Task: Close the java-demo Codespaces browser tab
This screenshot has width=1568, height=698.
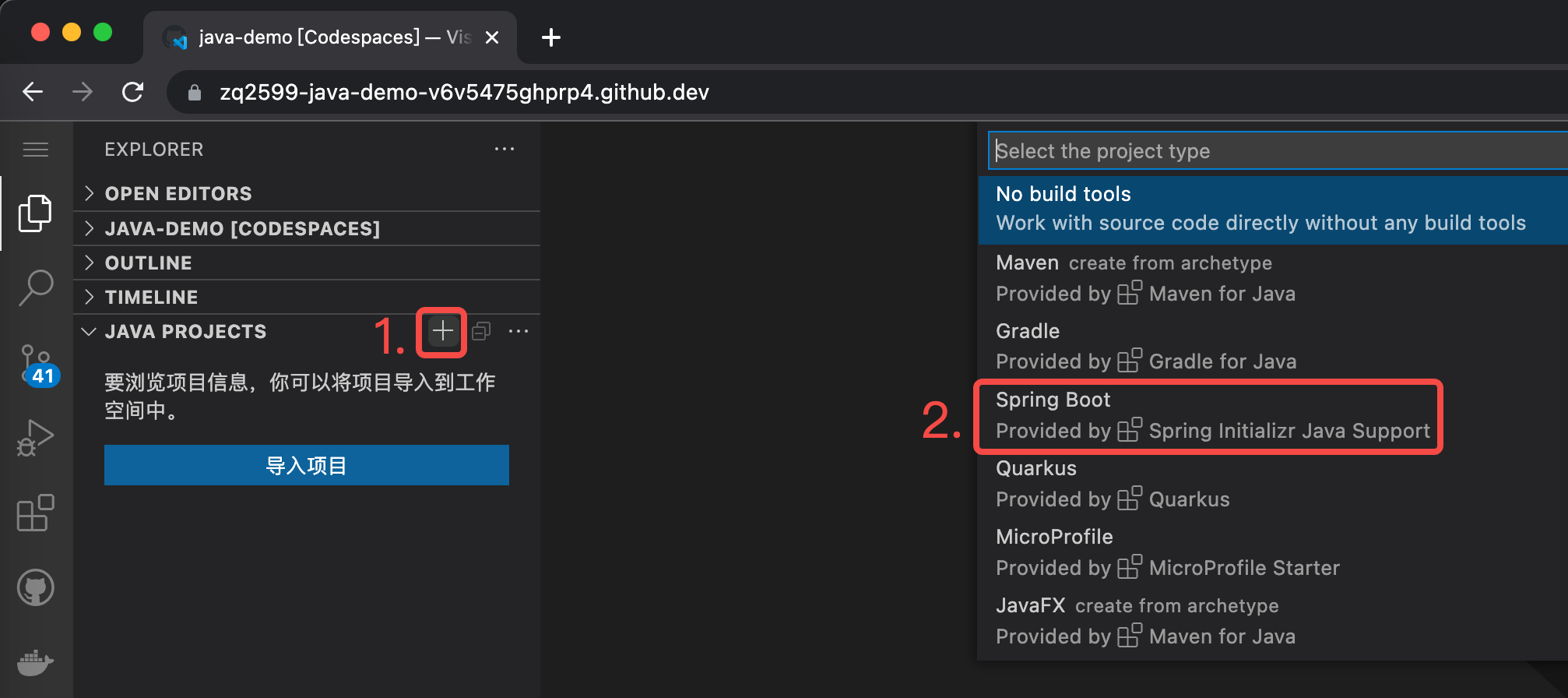Action: click(492, 37)
